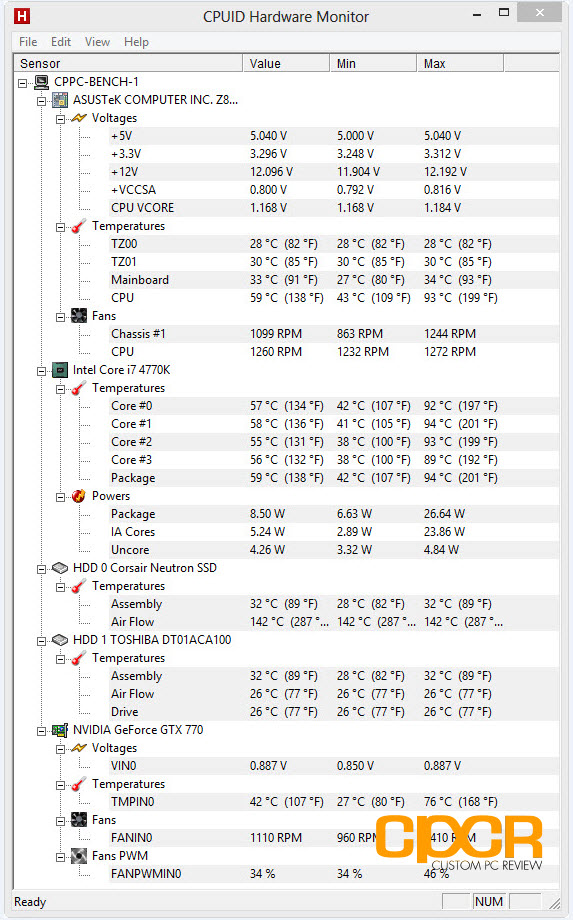
Task: Click the Value column header
Action: [286, 63]
